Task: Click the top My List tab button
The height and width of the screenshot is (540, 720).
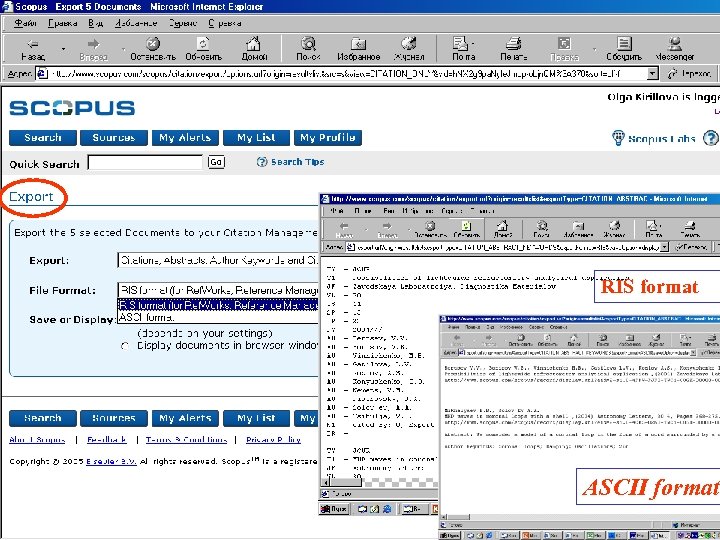Action: pyautogui.click(x=256, y=138)
